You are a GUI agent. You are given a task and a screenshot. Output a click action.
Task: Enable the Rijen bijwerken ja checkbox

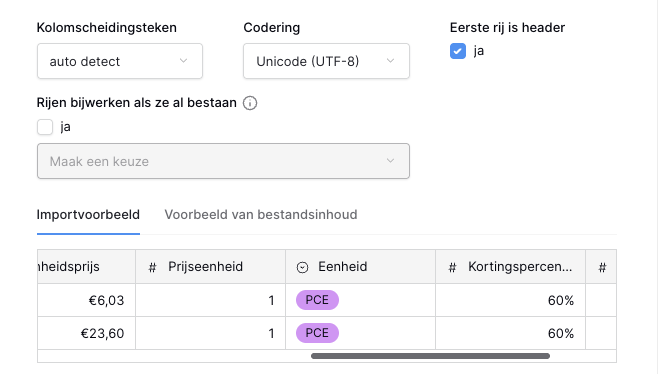pyautogui.click(x=45, y=127)
